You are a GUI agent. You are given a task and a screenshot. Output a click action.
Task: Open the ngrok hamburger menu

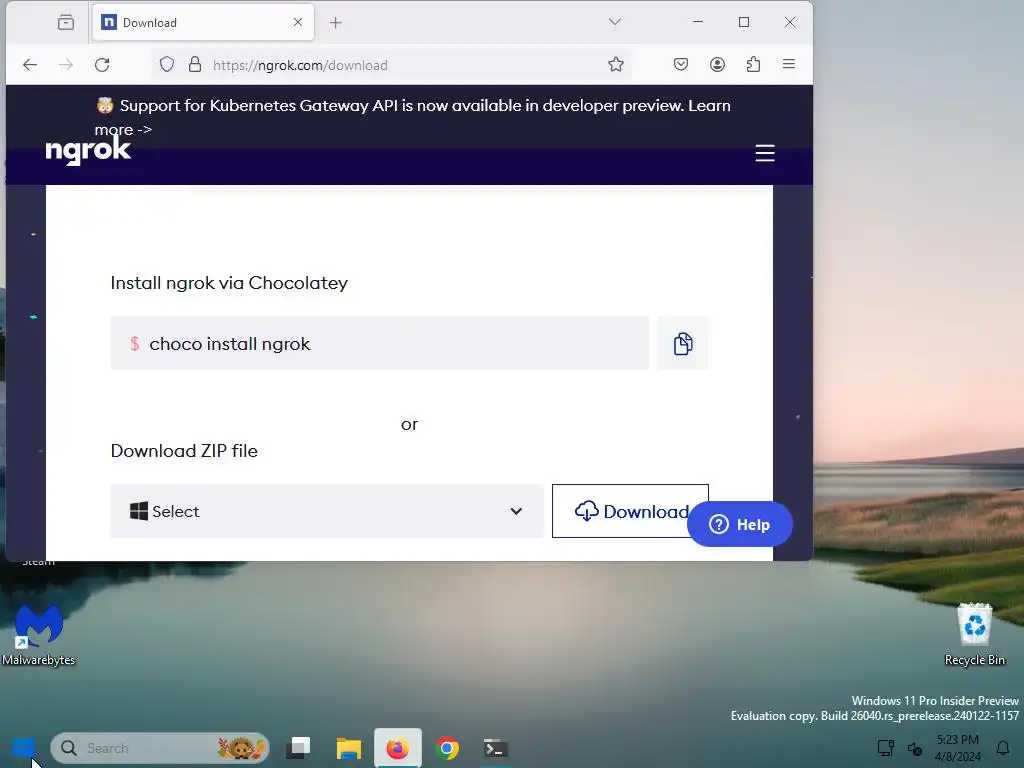[x=765, y=153]
